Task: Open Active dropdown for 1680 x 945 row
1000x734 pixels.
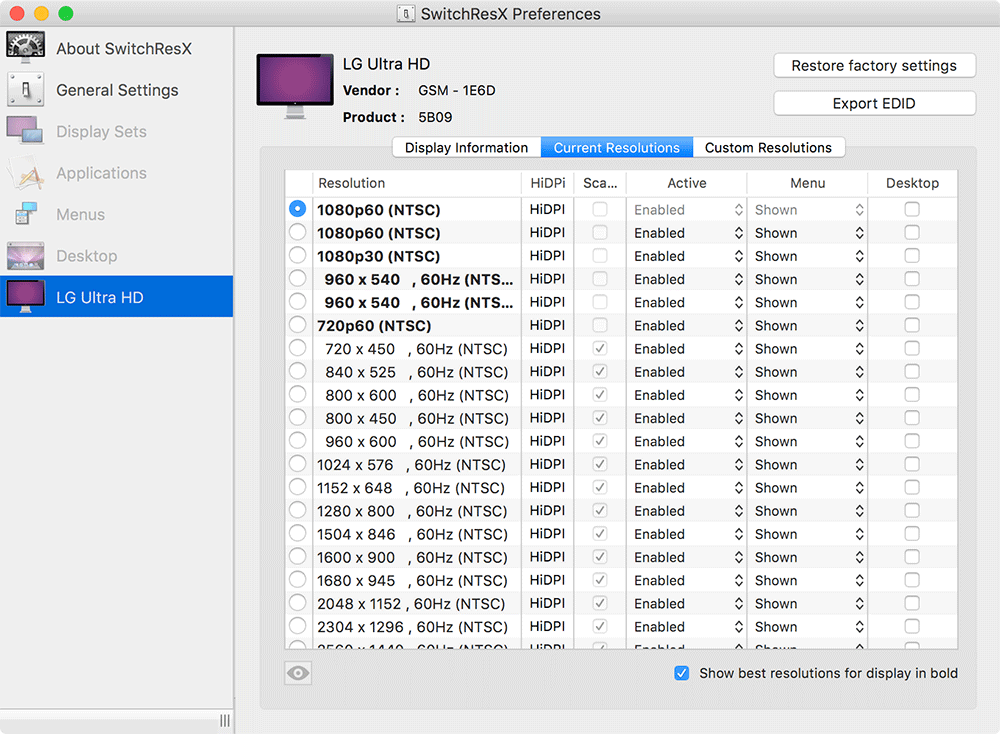Action: pyautogui.click(x=688, y=580)
